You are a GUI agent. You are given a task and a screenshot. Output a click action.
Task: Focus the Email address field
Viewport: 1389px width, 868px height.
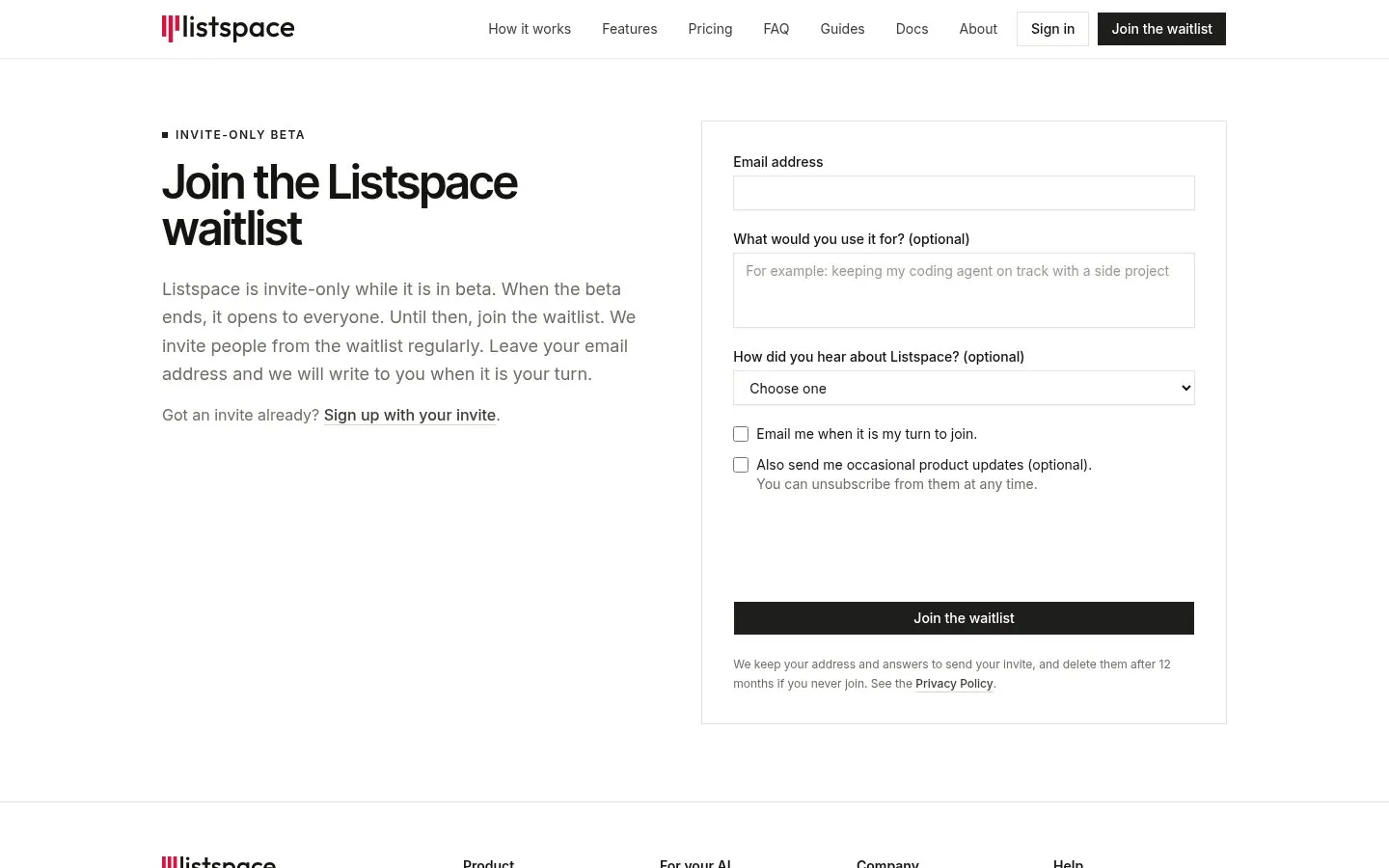click(x=964, y=193)
